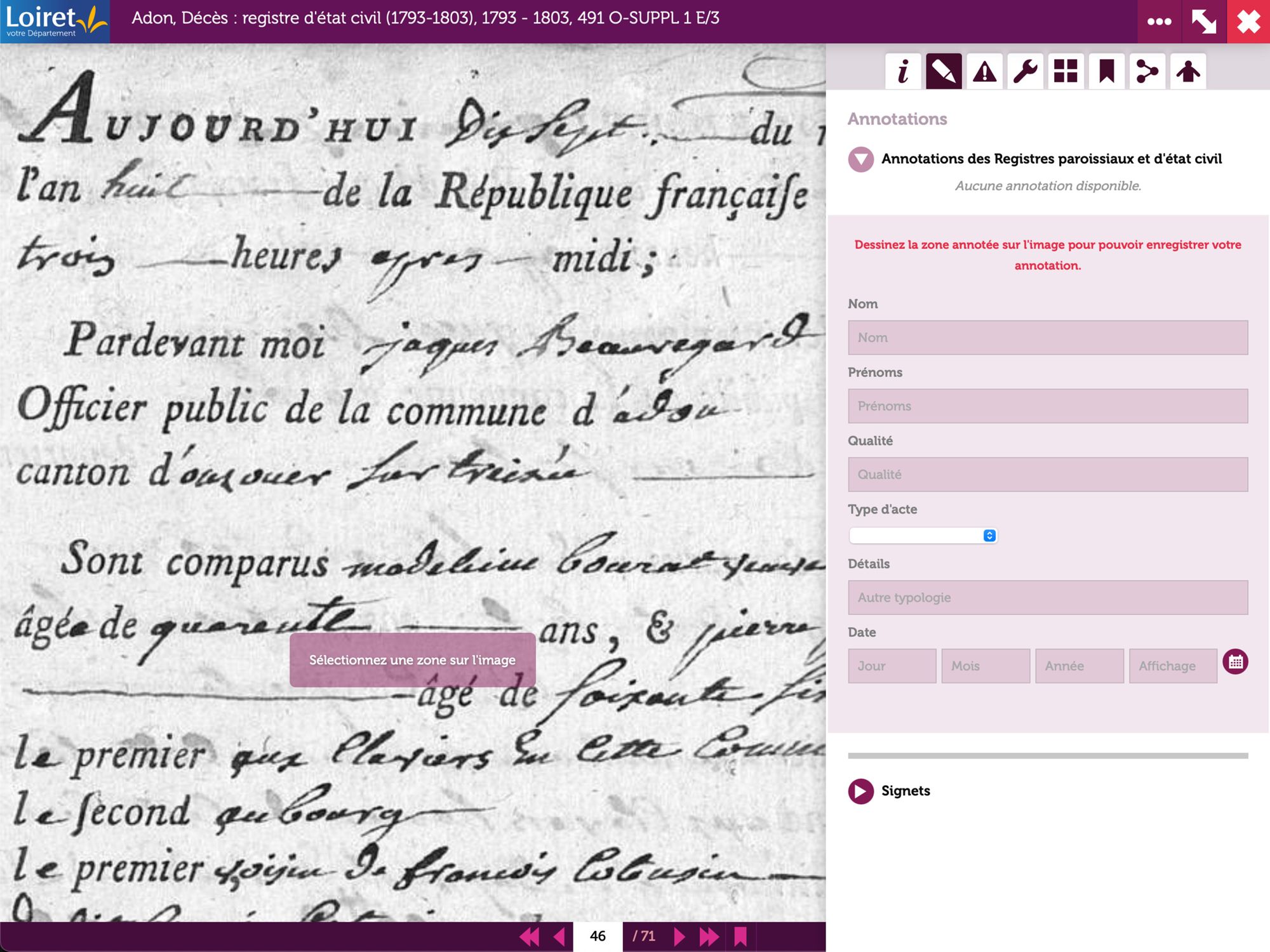Click the share icon
The image size is (1270, 952).
1147,71
